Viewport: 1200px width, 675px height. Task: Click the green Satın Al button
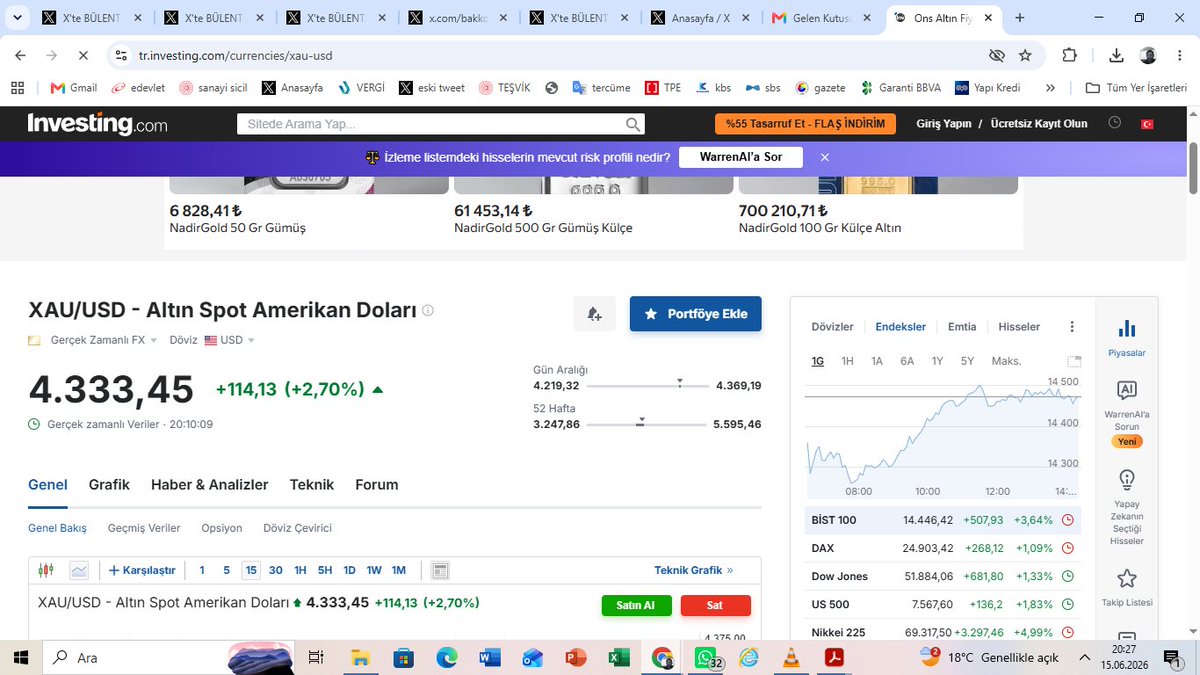pos(636,605)
